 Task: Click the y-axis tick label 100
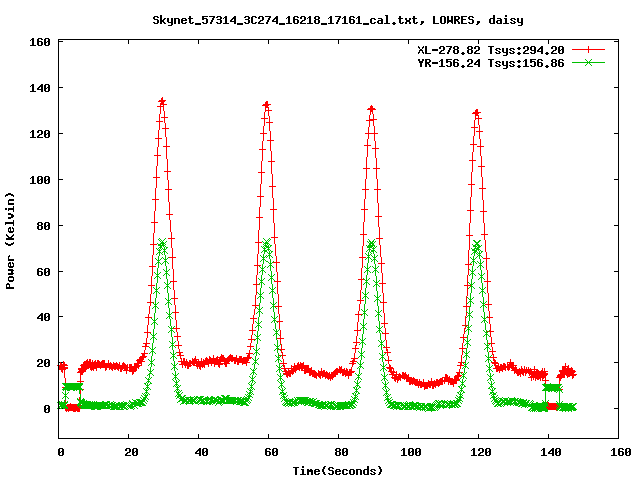[x=40, y=180]
